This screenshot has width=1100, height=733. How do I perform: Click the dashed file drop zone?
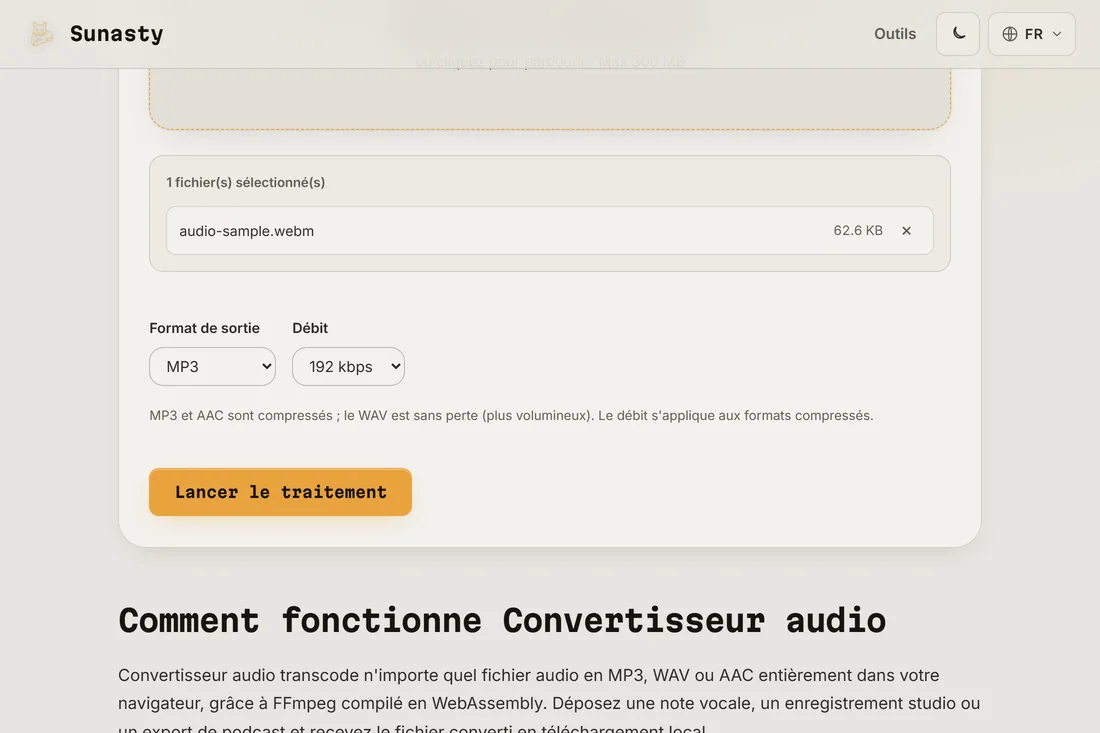tap(549, 98)
